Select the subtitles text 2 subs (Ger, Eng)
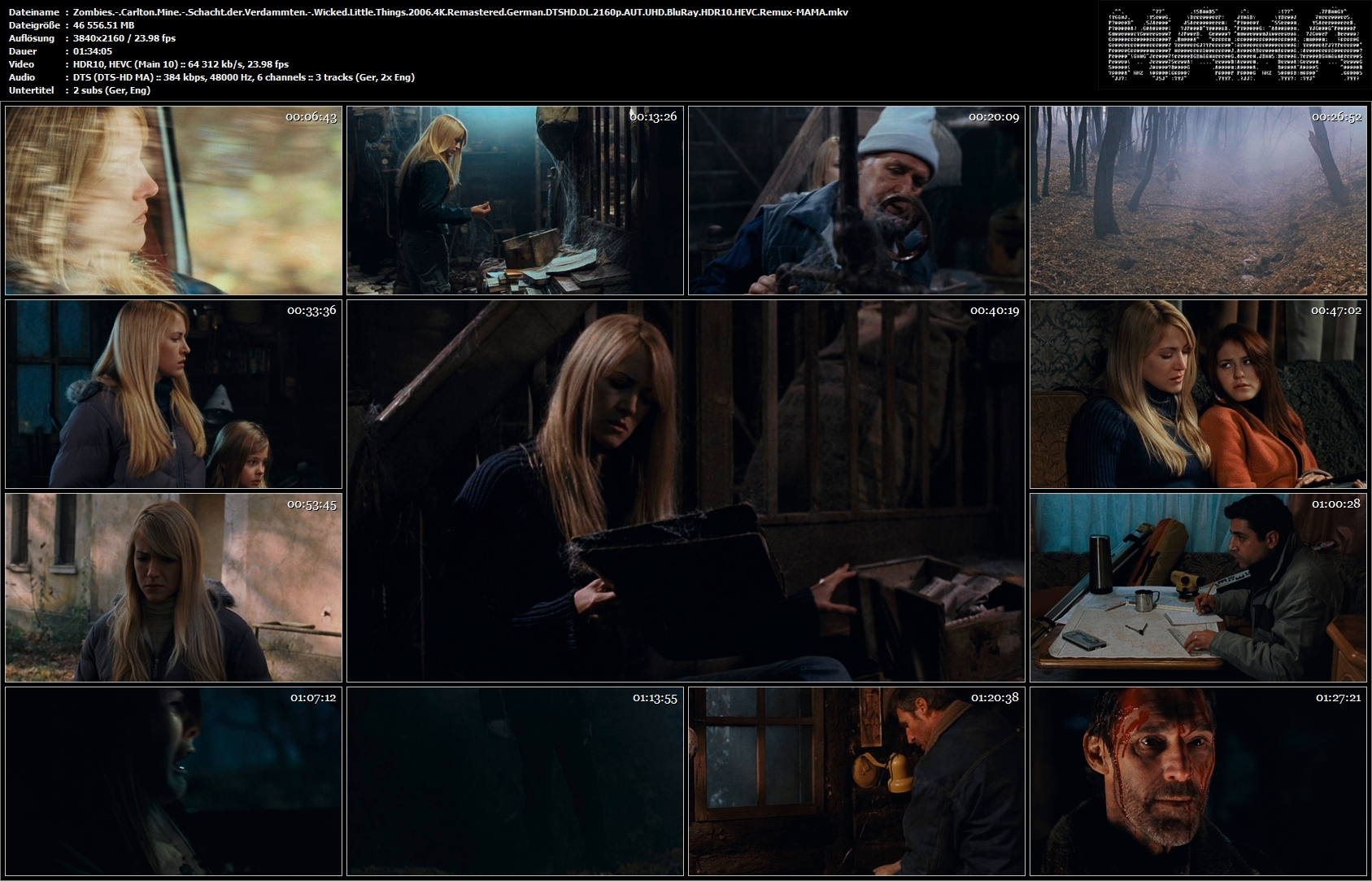This screenshot has height=881, width=1372. point(111,90)
